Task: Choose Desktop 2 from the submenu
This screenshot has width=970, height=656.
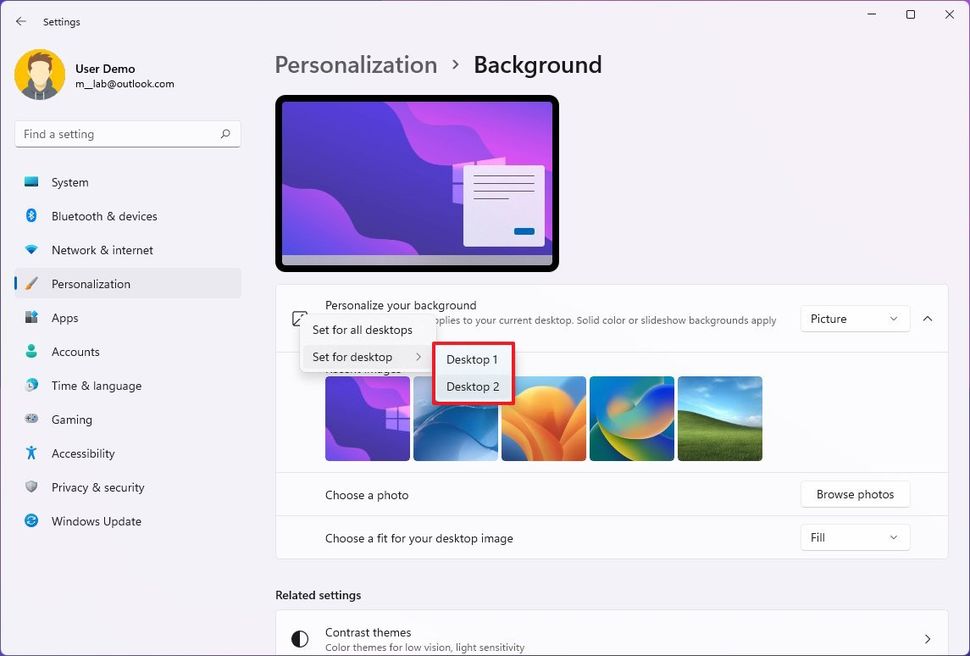Action: pyautogui.click(x=472, y=387)
